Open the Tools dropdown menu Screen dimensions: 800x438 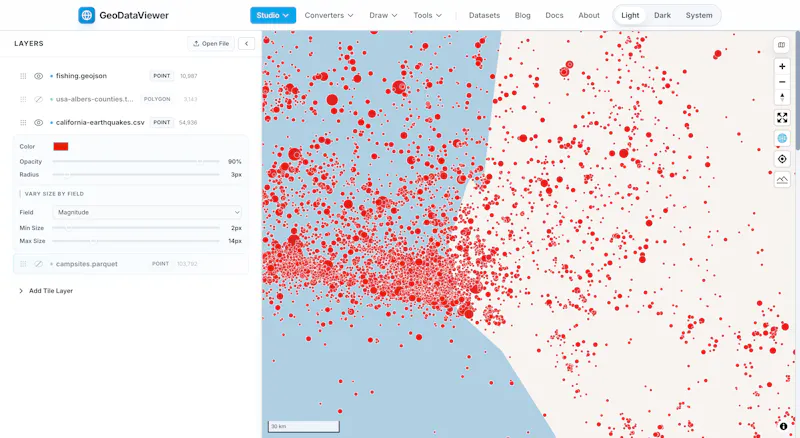tap(428, 15)
